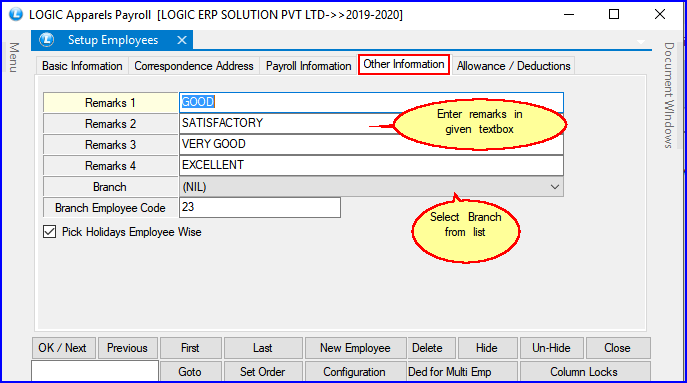Open the Configuration button
The width and height of the screenshot is (687, 383).
pos(355,372)
